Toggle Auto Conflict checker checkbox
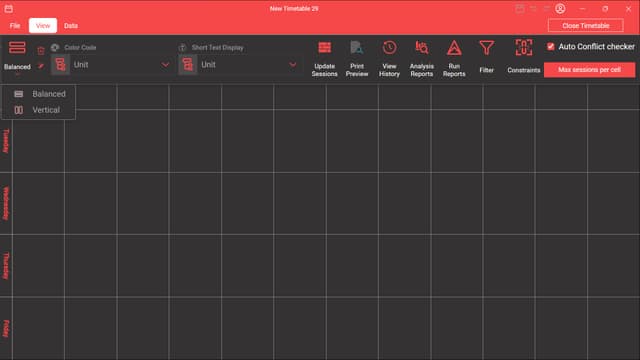 [550, 47]
